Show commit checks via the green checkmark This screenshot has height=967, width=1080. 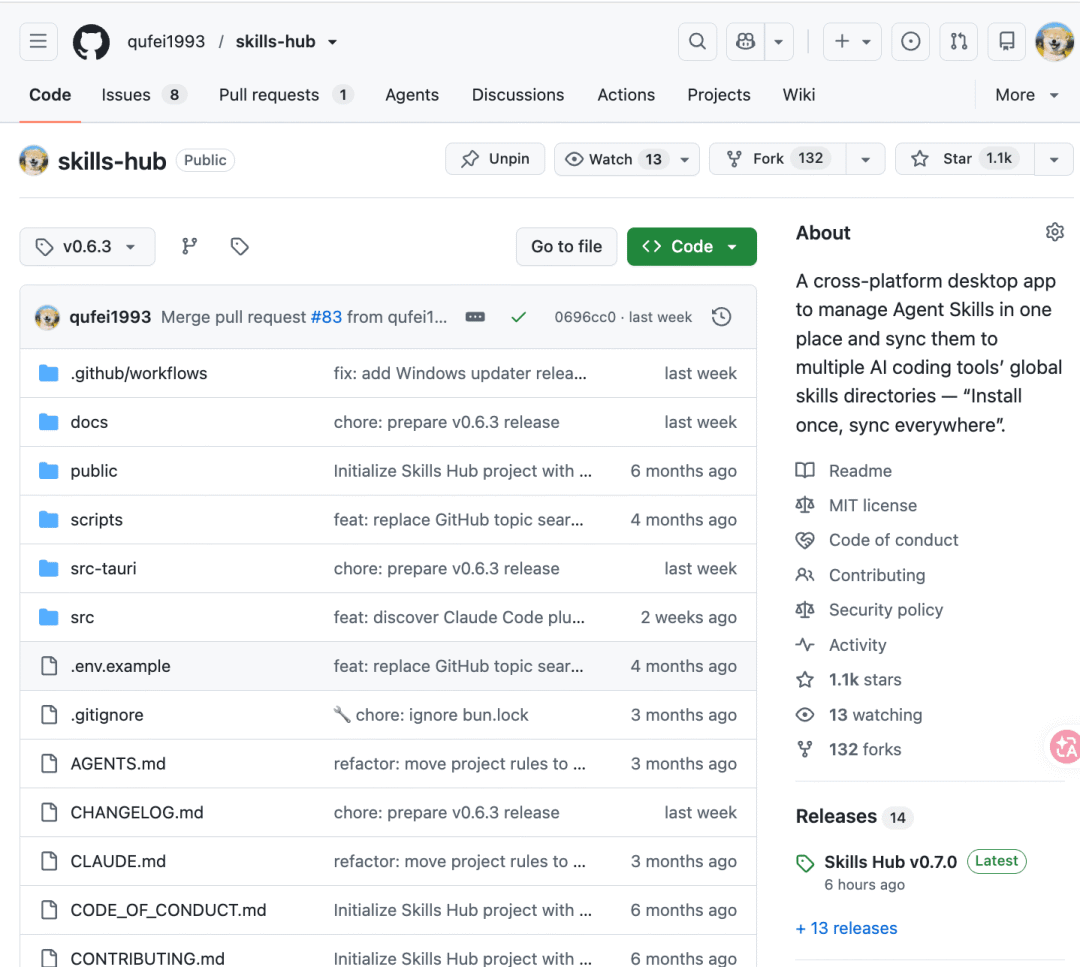click(519, 317)
